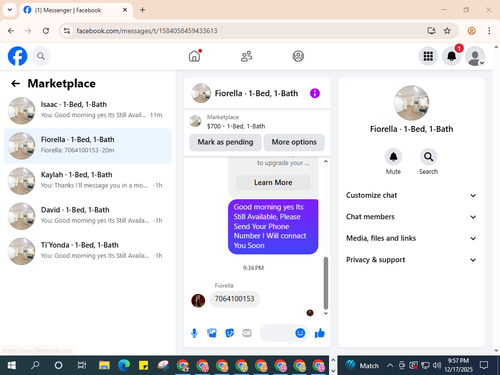
Task: Click chat scrollbar down arrow
Action: click(326, 313)
